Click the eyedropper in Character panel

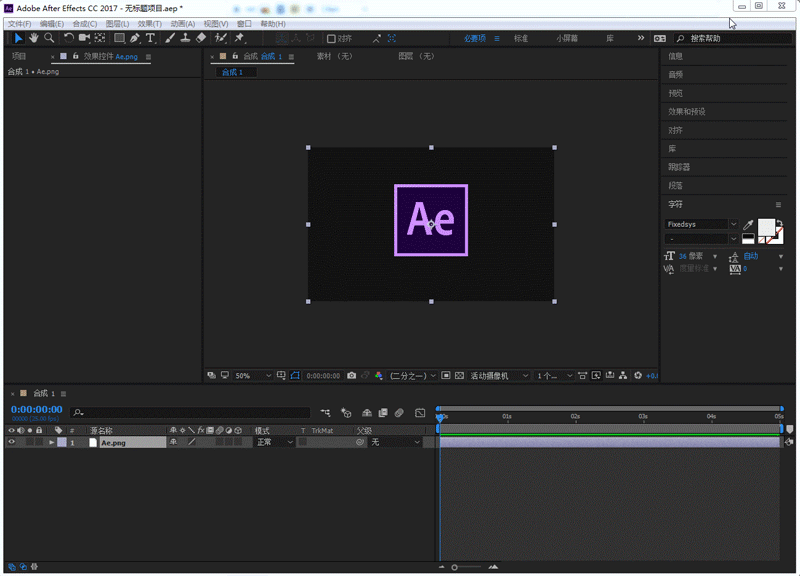click(748, 225)
